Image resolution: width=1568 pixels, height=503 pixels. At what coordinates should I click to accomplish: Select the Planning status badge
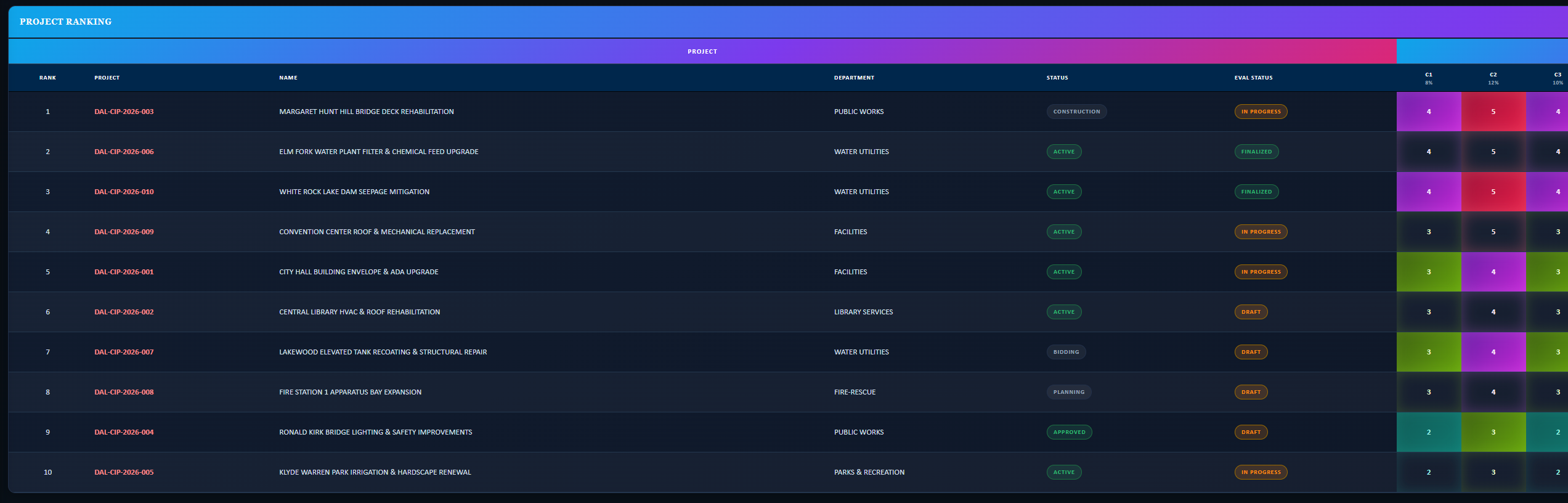[1069, 392]
